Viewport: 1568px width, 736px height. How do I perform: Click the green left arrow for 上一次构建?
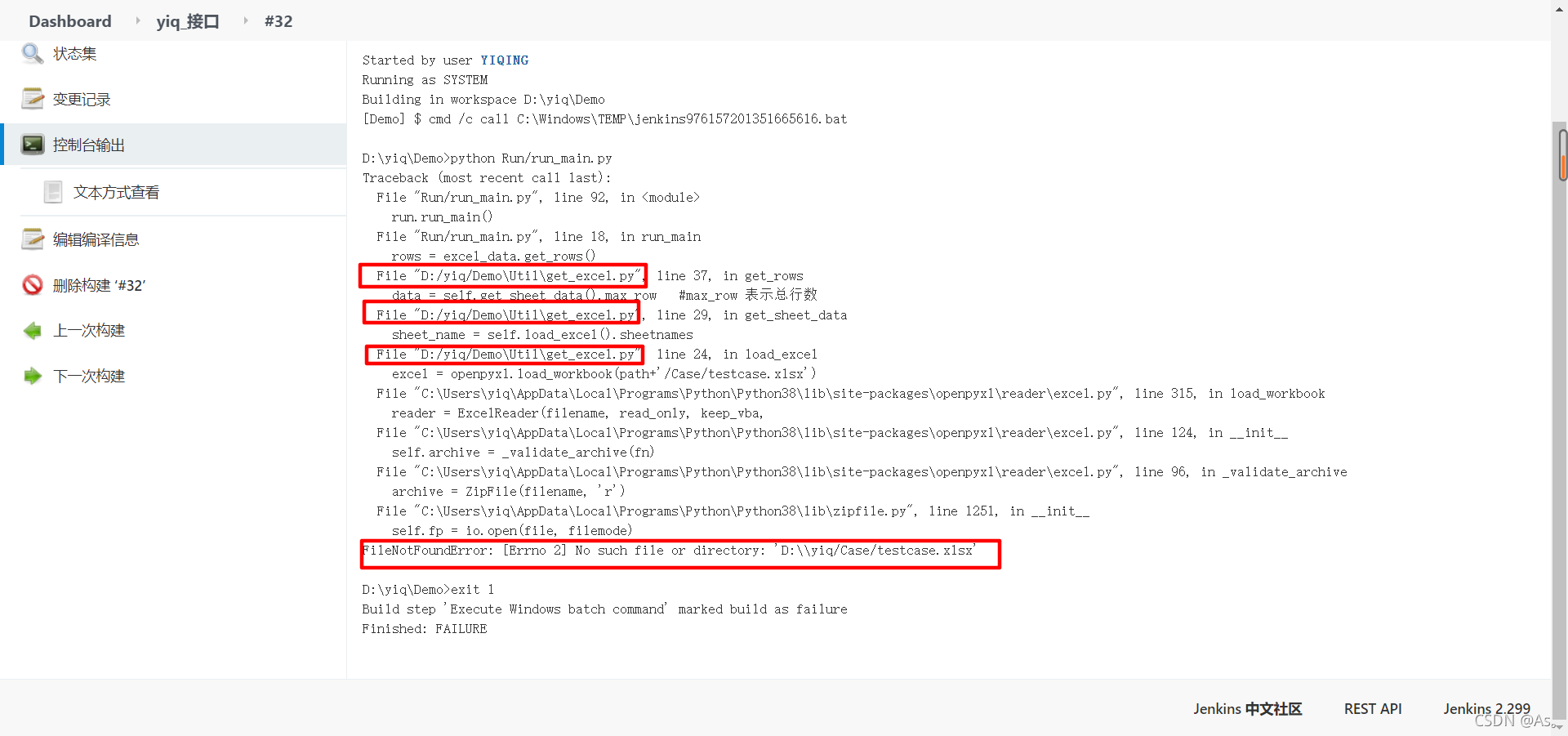pyautogui.click(x=33, y=331)
